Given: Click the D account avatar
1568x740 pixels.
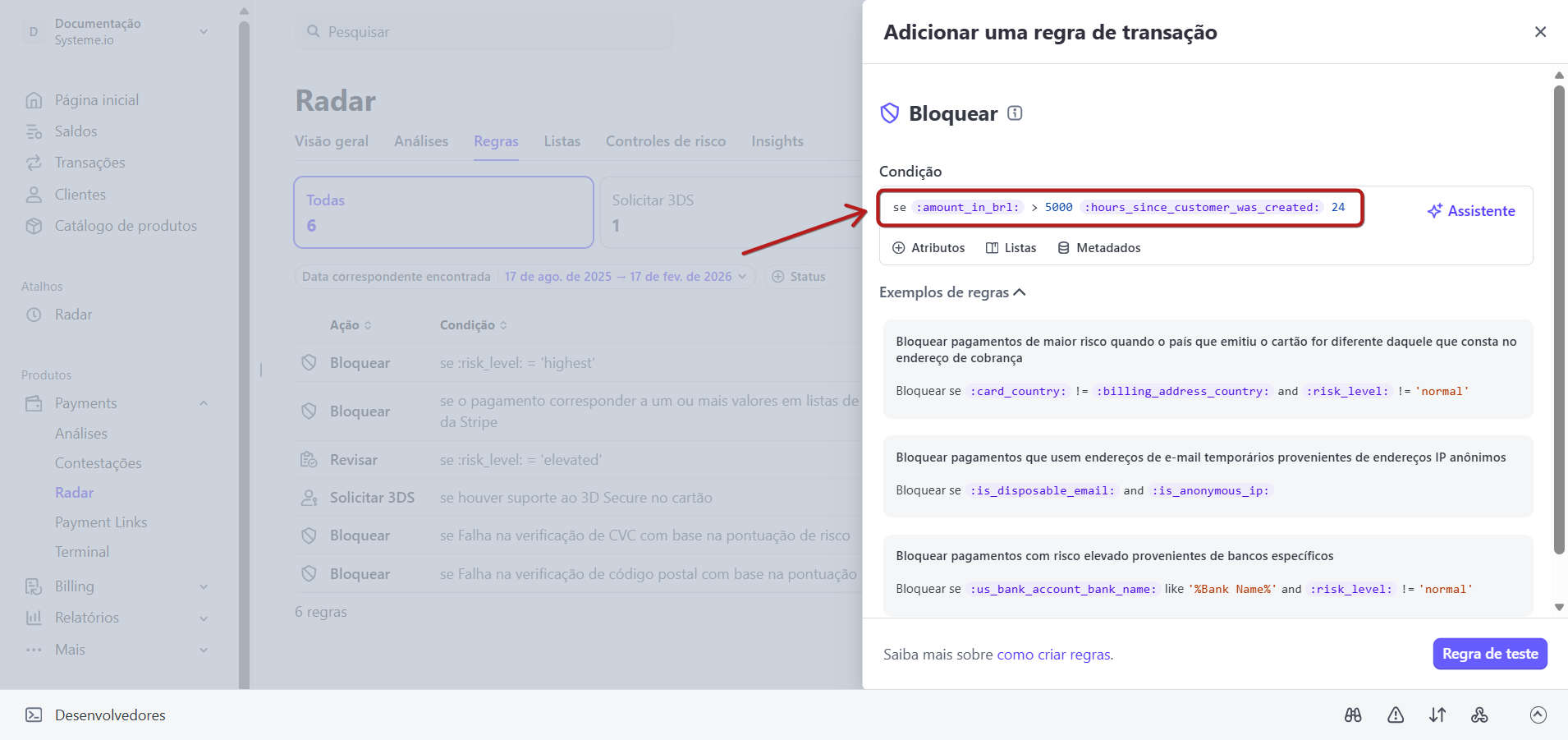Looking at the screenshot, I should (34, 32).
